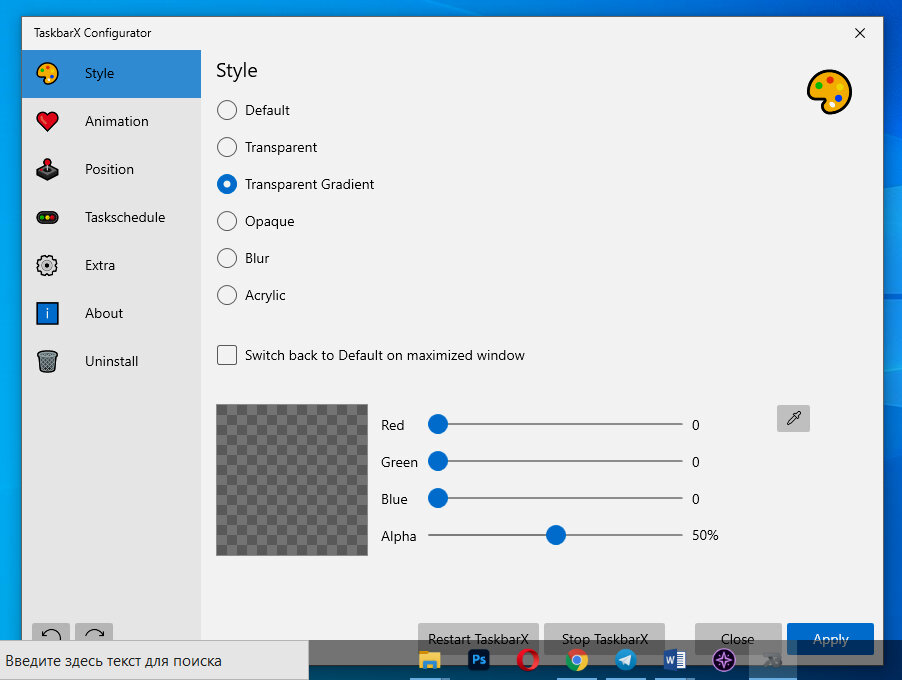Click the gear Extra icon
This screenshot has width=902, height=680.
coord(47,265)
